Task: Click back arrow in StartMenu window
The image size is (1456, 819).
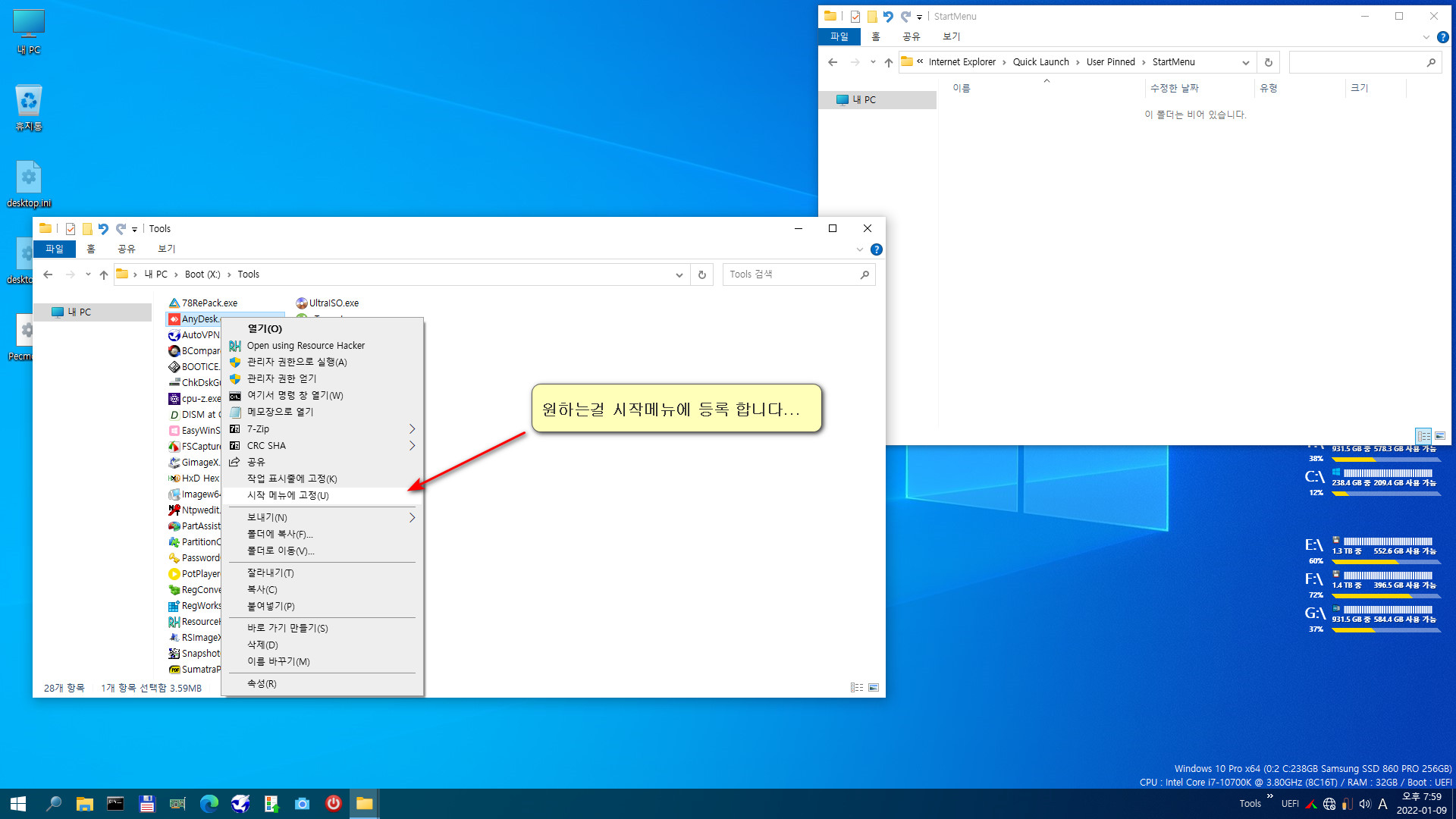Action: tap(833, 62)
